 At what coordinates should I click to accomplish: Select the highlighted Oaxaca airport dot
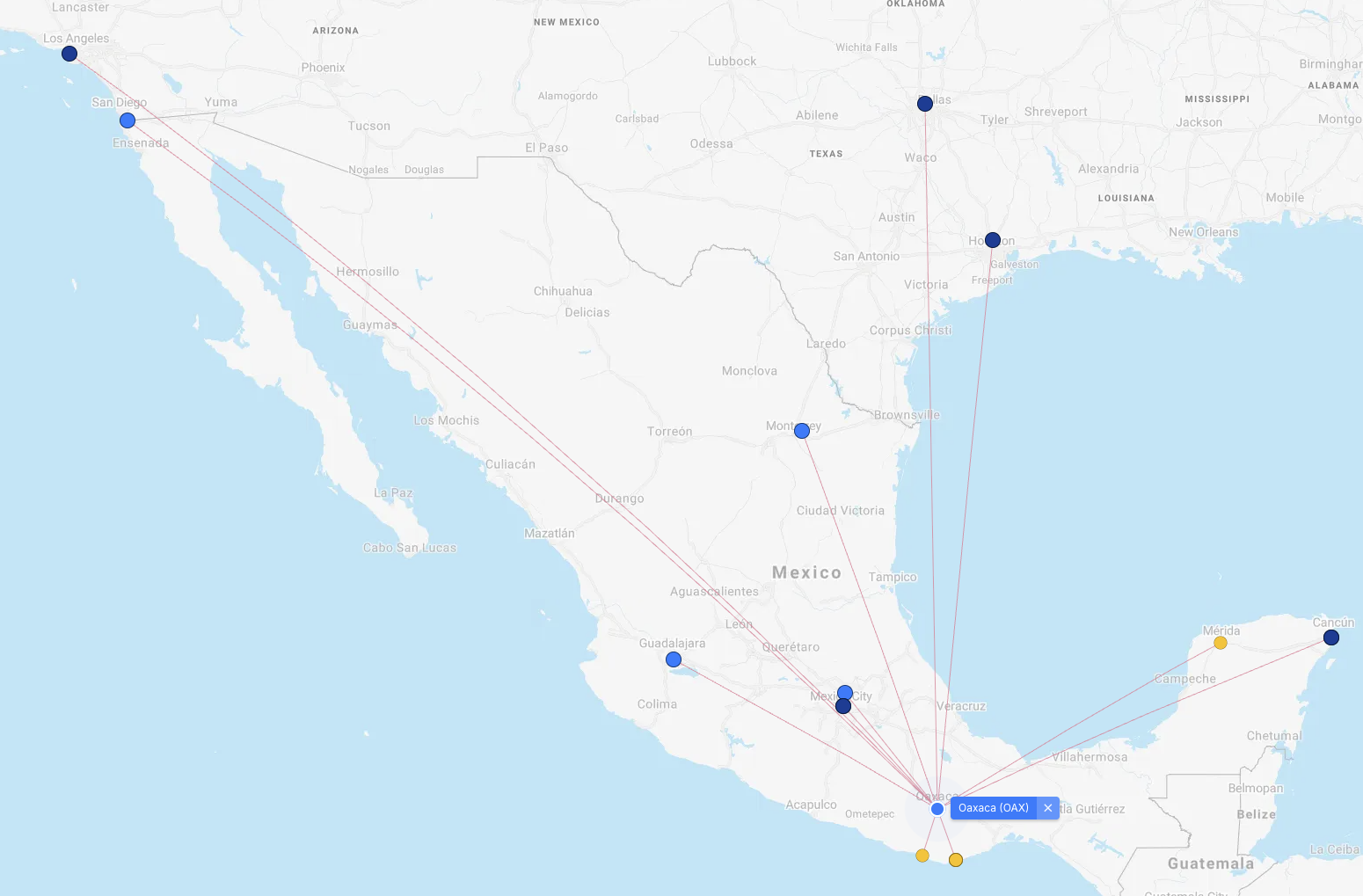click(937, 809)
